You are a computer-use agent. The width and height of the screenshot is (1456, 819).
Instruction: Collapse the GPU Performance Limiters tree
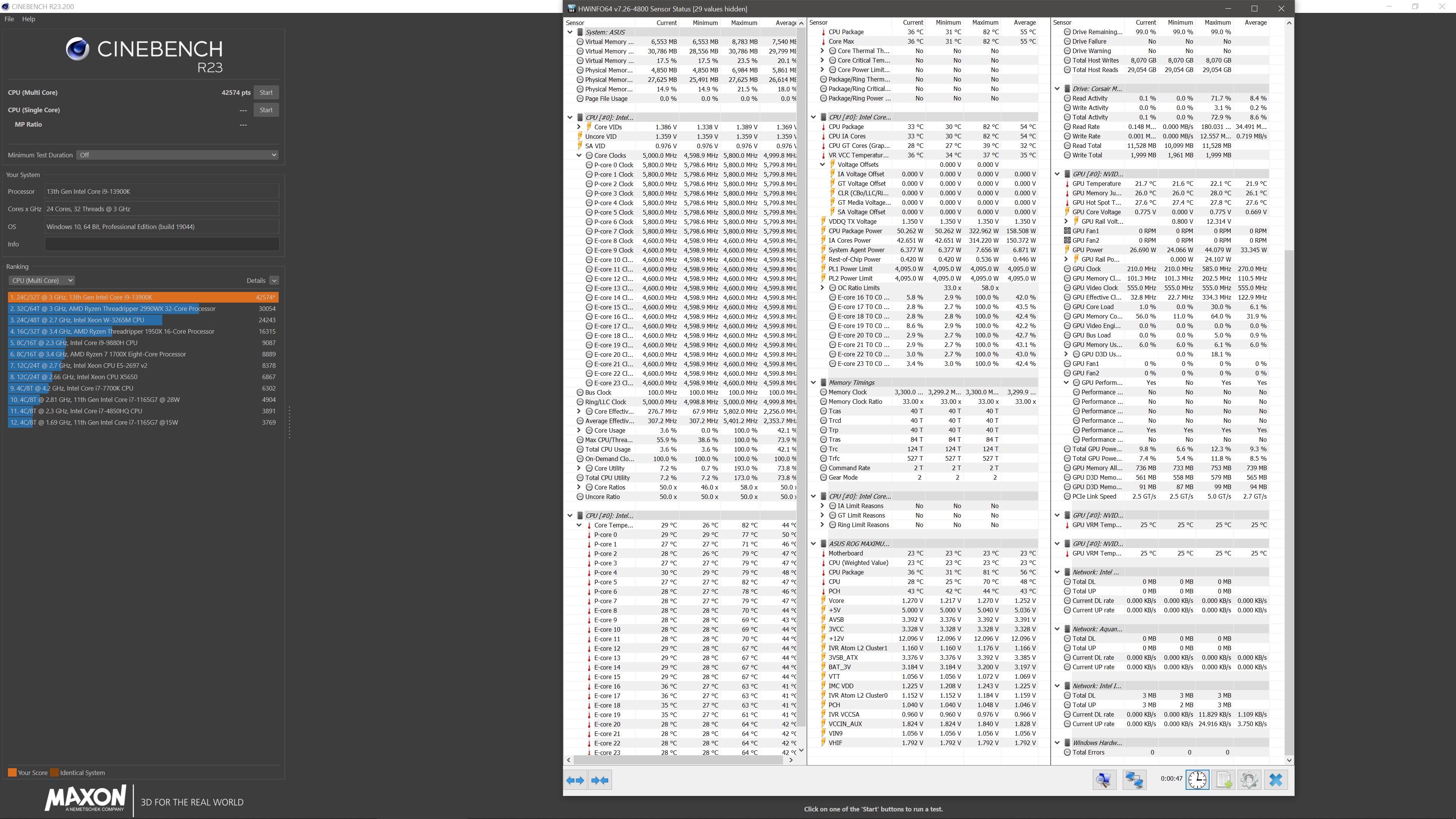click(1066, 383)
